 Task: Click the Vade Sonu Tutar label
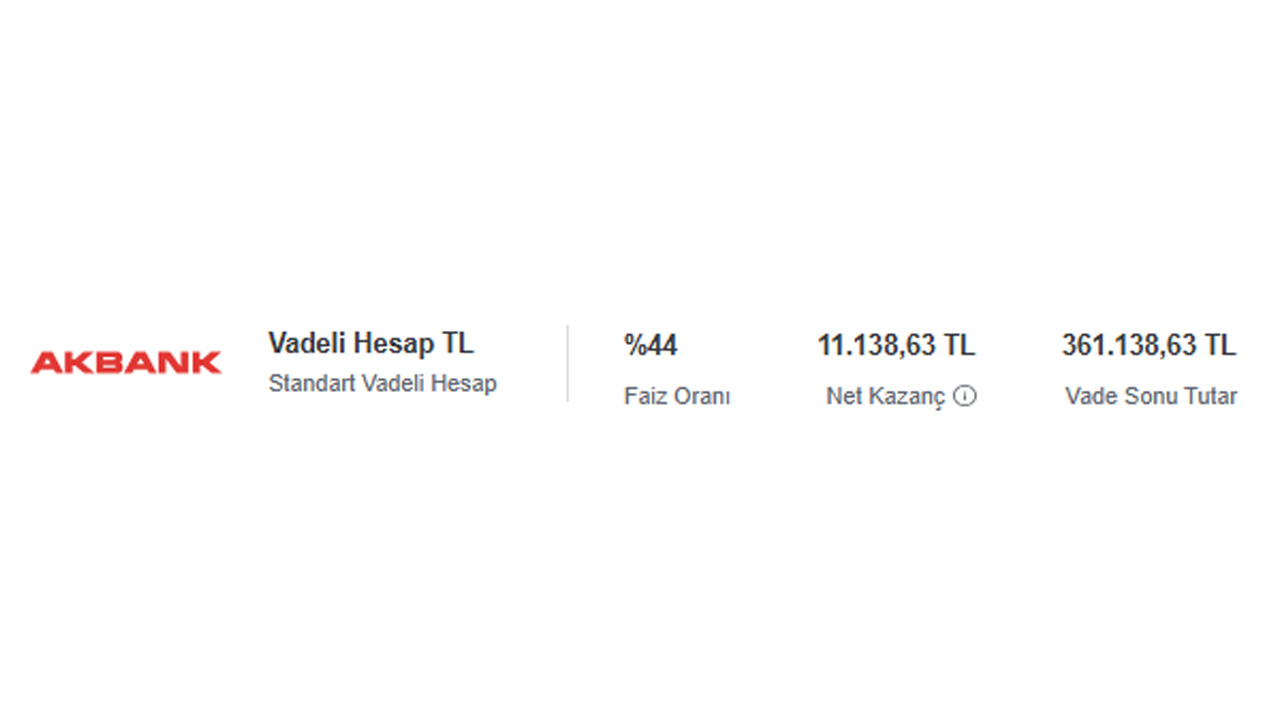(x=1151, y=397)
